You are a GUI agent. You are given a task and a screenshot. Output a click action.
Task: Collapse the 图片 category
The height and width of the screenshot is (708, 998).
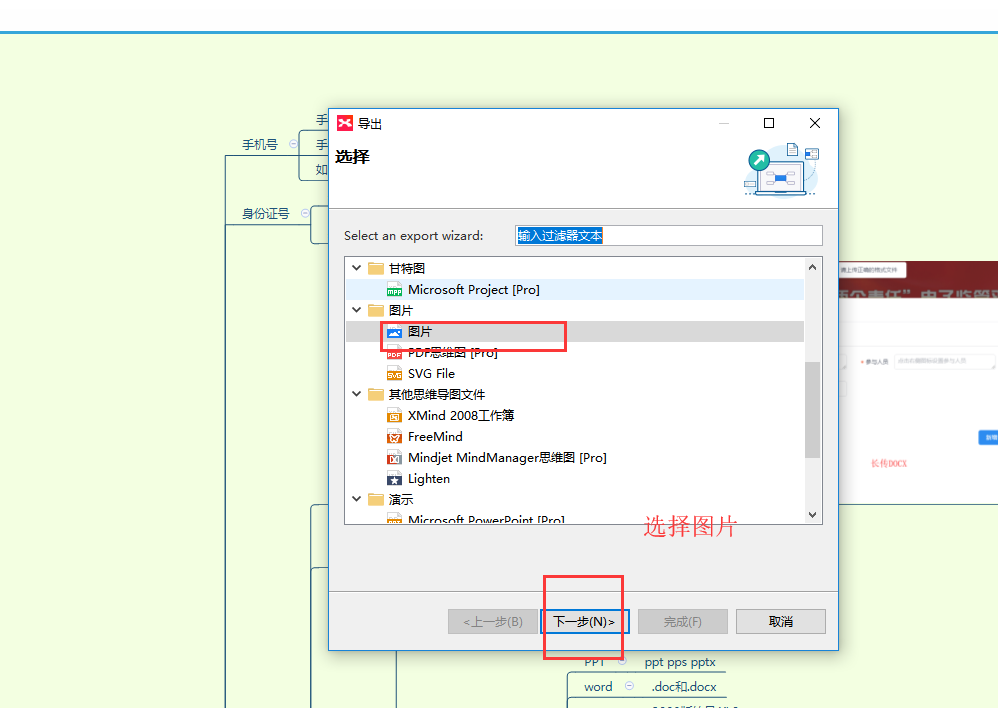(x=356, y=310)
